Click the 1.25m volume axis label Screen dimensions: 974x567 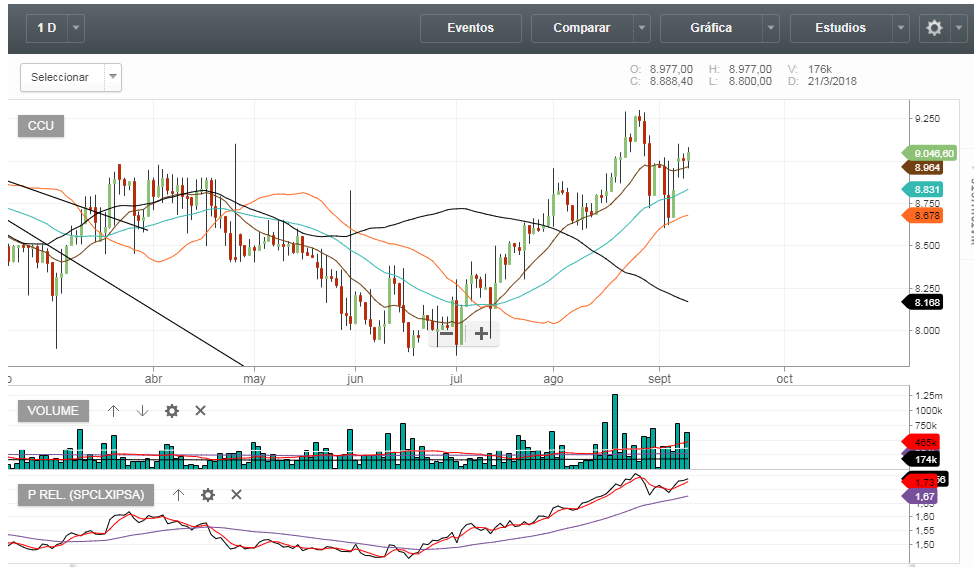[x=928, y=396]
